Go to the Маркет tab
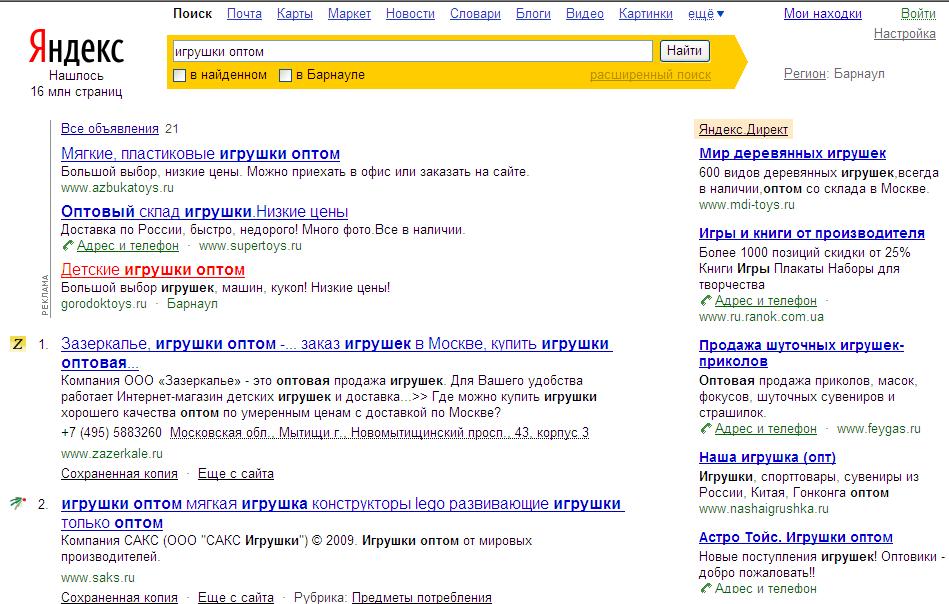Viewport: 949px width, 604px height. (349, 14)
